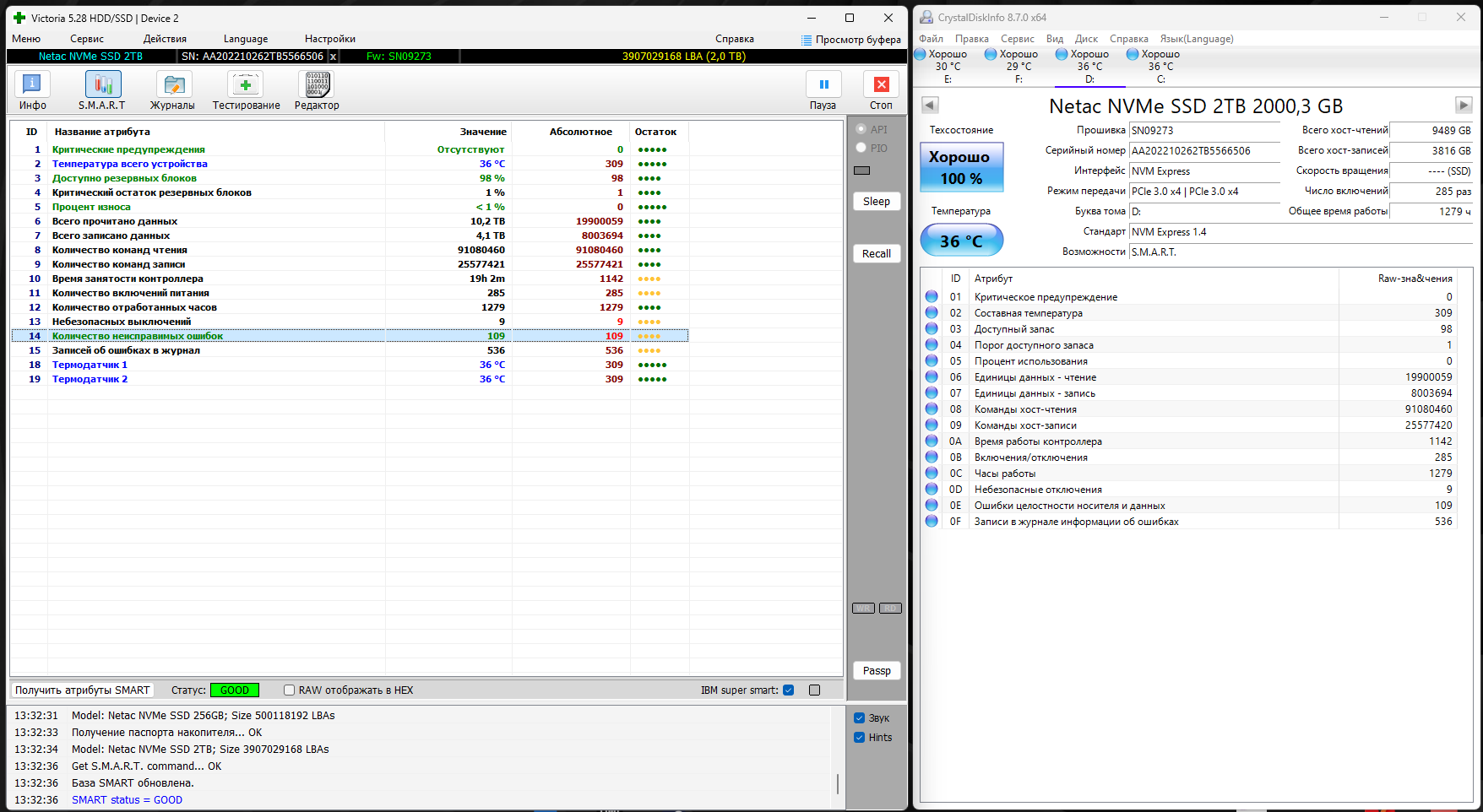
Task: Open the Тестирование tool in Victoria
Action: [246, 90]
